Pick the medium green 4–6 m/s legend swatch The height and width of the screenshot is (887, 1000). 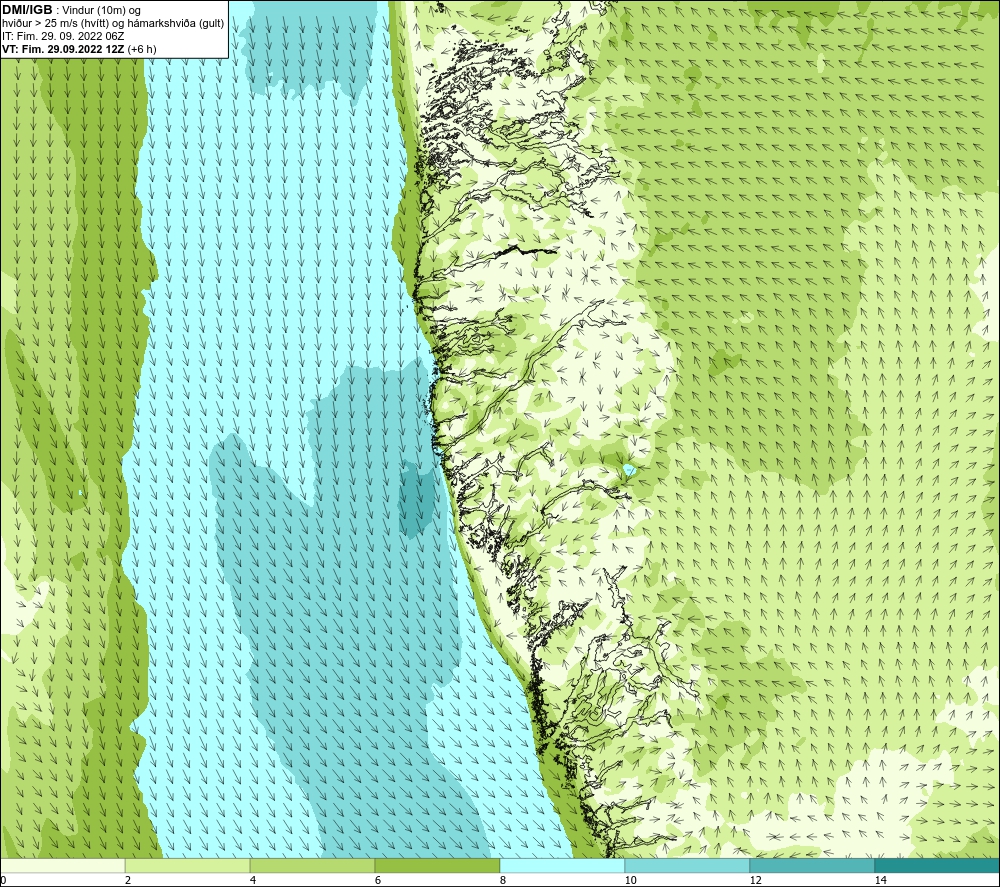(x=312, y=866)
